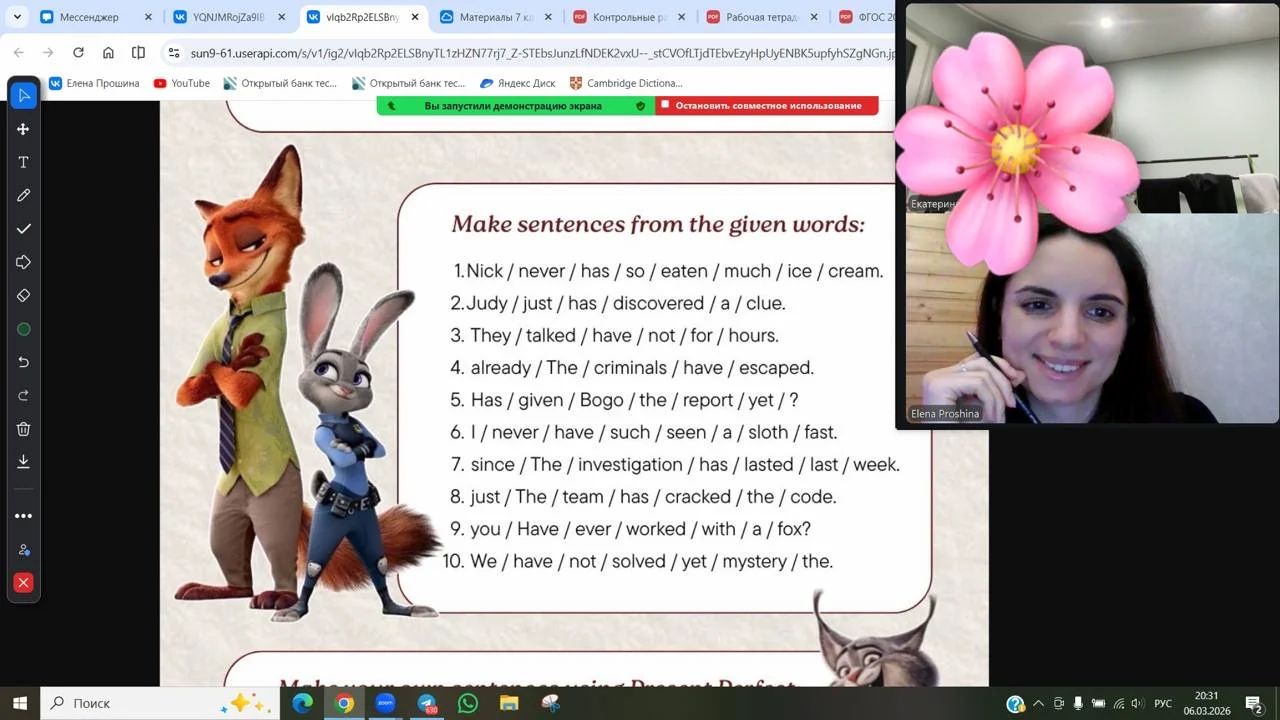Switch to the Материалы 7 кл tab
The height and width of the screenshot is (720, 1280).
pos(496,17)
